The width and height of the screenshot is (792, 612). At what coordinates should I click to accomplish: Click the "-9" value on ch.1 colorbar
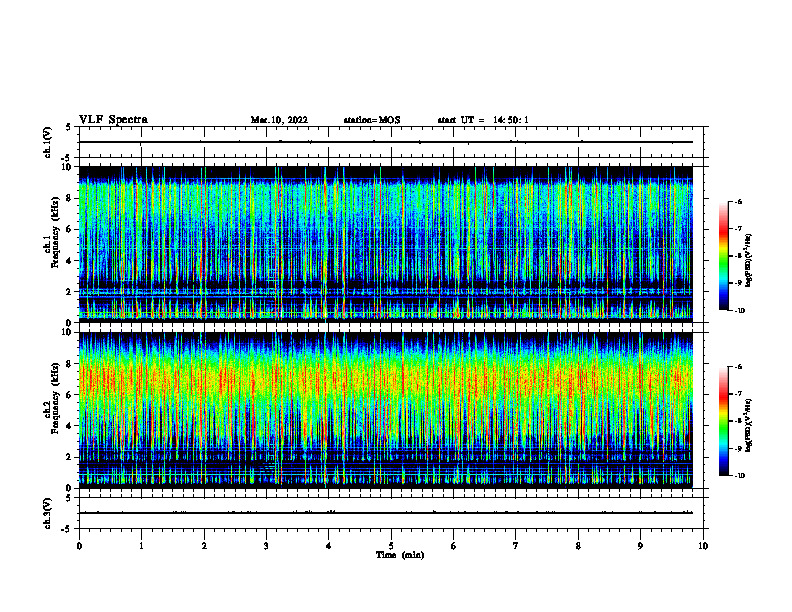coord(739,283)
